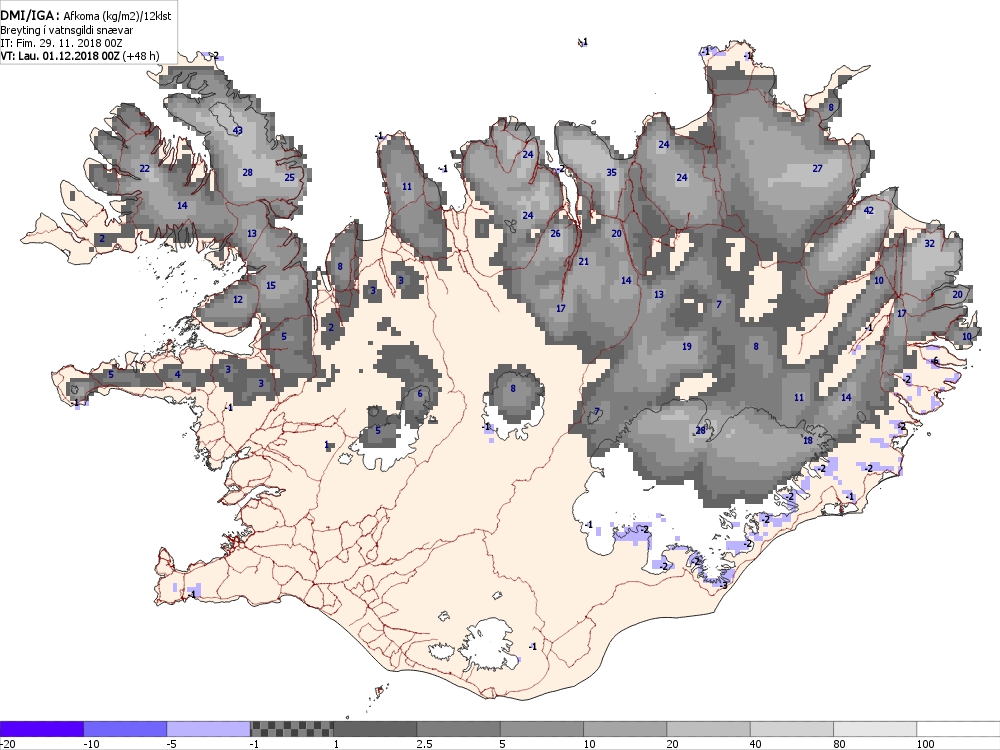Click the darkest purple legend swatch (-20 to -10)
Screen dimensions: 1000x750
tap(41, 728)
